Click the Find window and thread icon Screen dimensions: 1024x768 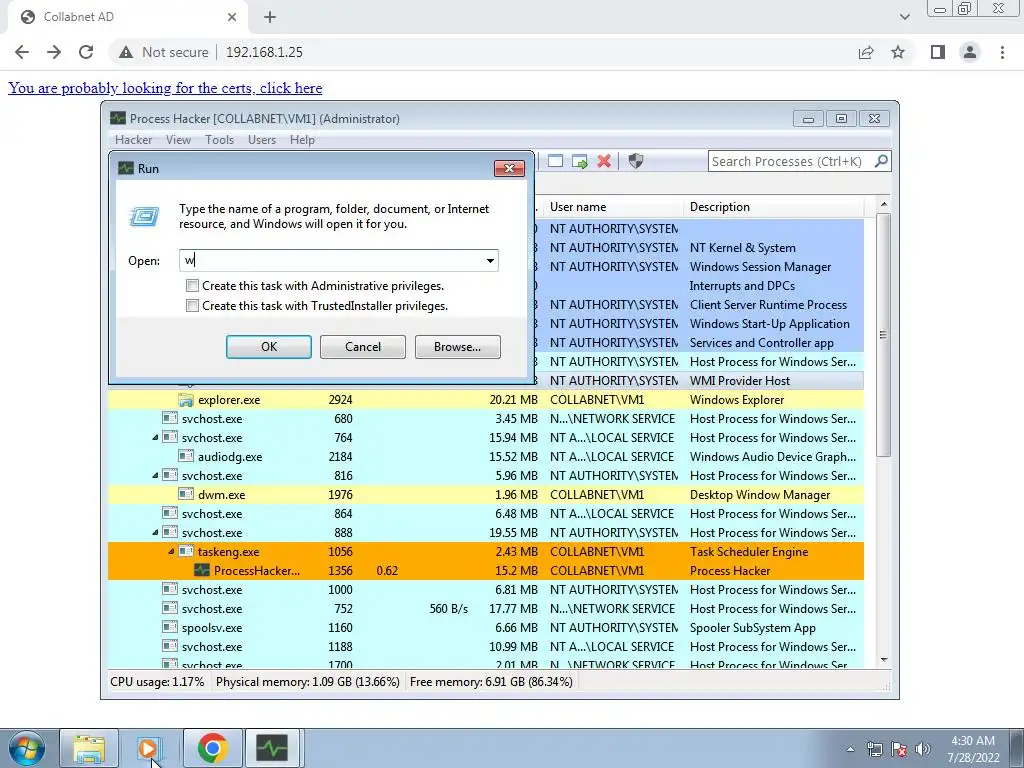pos(579,161)
